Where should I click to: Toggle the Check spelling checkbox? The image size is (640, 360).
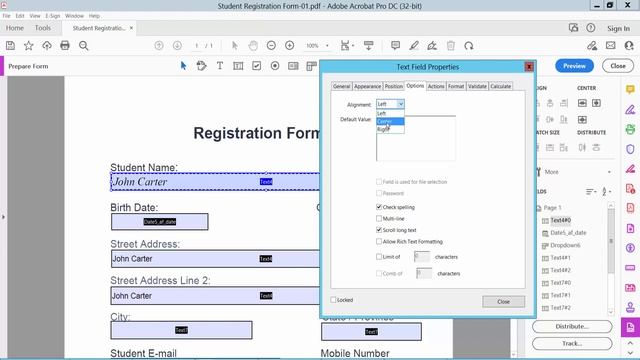379,207
